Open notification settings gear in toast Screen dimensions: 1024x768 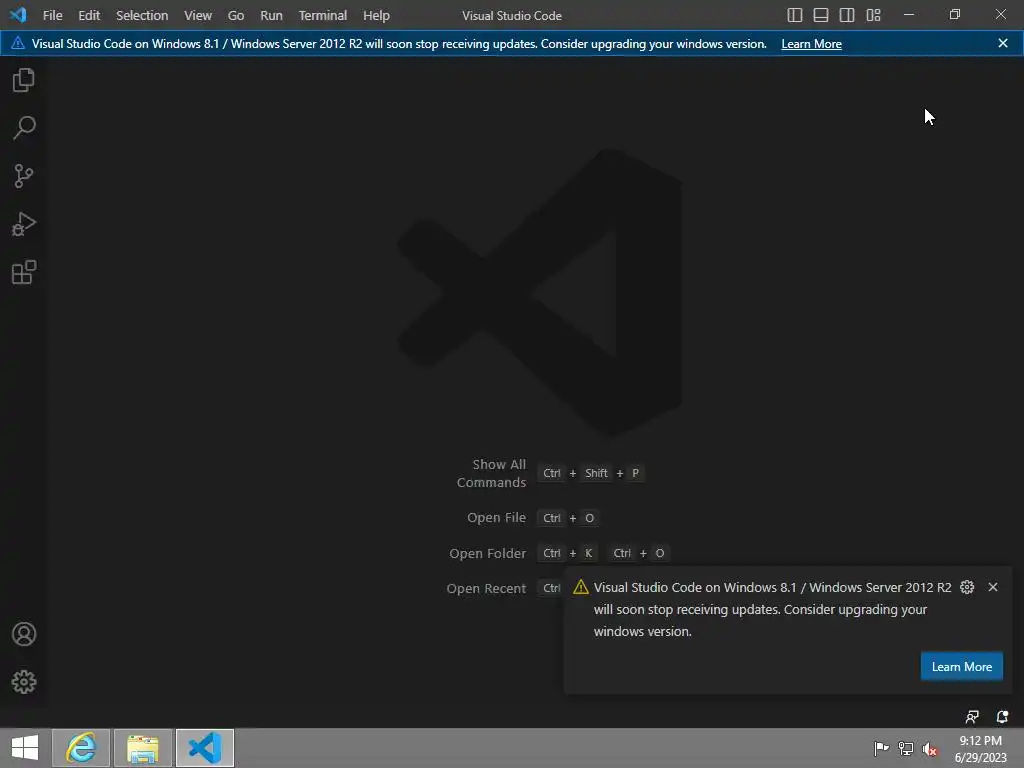pos(967,587)
